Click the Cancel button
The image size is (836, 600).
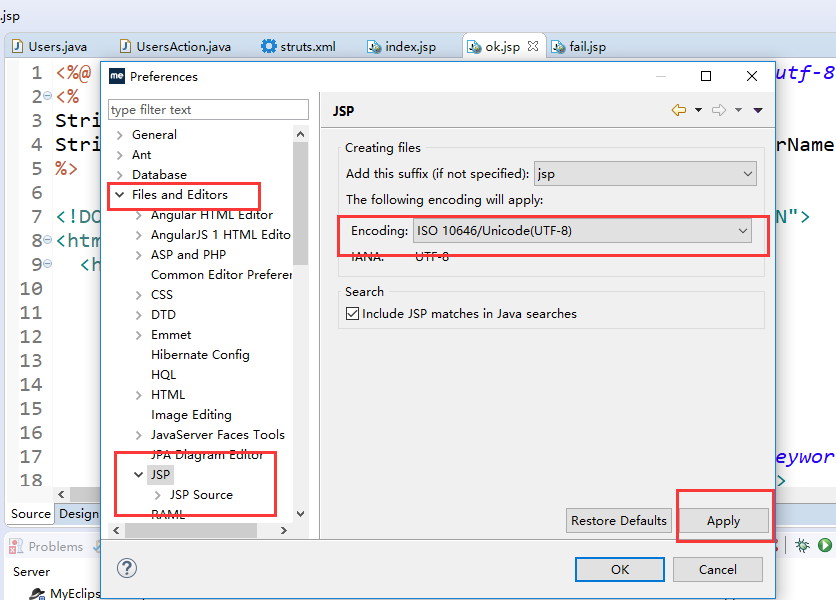click(x=718, y=570)
